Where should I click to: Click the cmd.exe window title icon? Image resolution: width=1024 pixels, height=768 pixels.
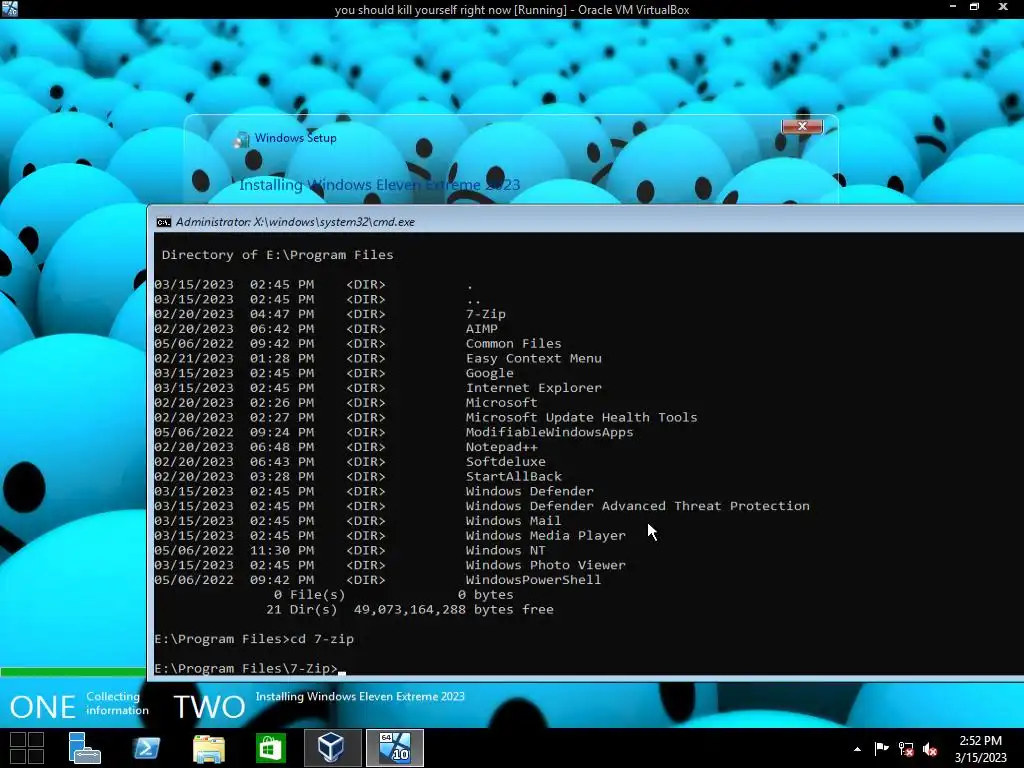pos(163,222)
